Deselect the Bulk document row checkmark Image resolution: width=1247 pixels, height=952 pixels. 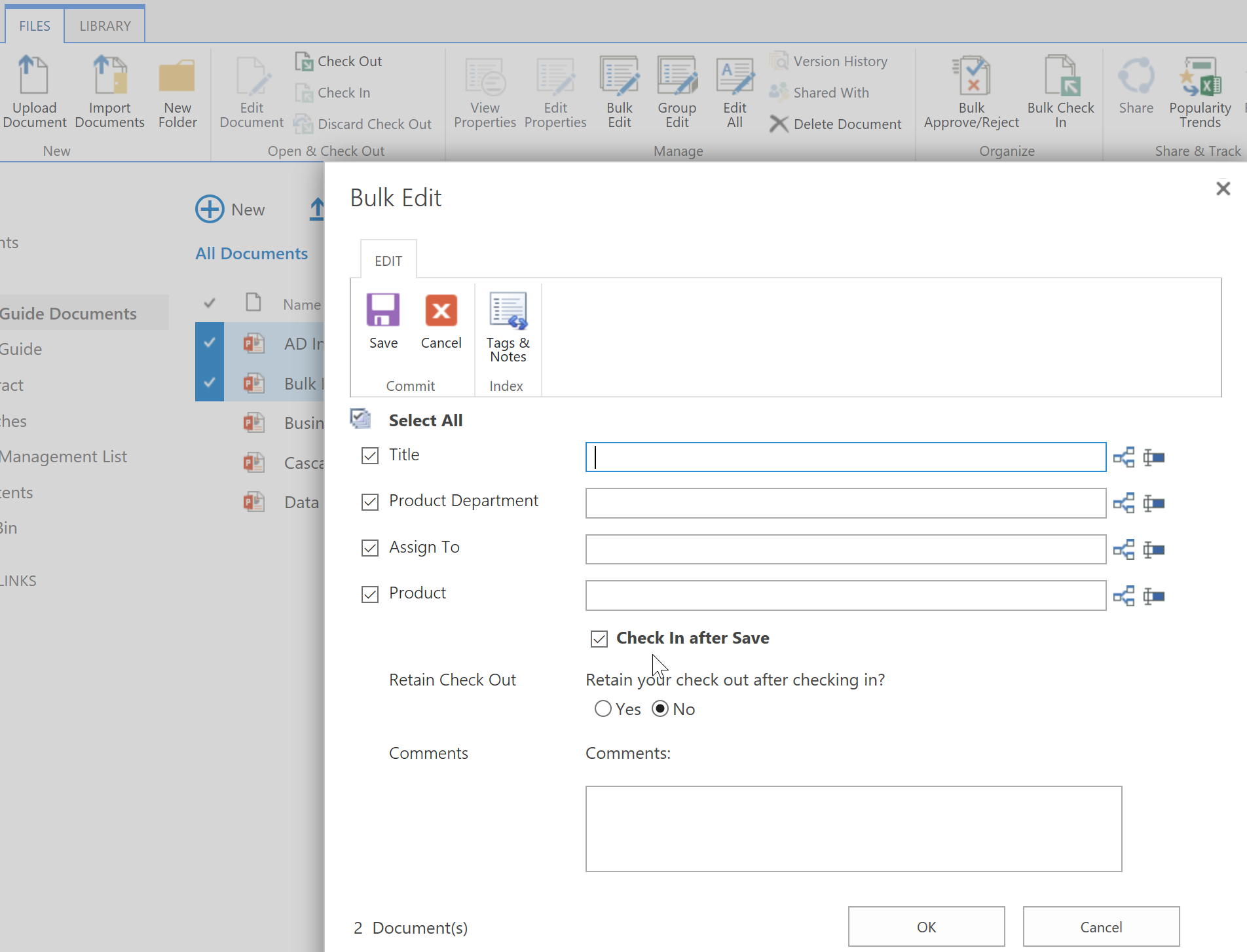[x=210, y=381]
